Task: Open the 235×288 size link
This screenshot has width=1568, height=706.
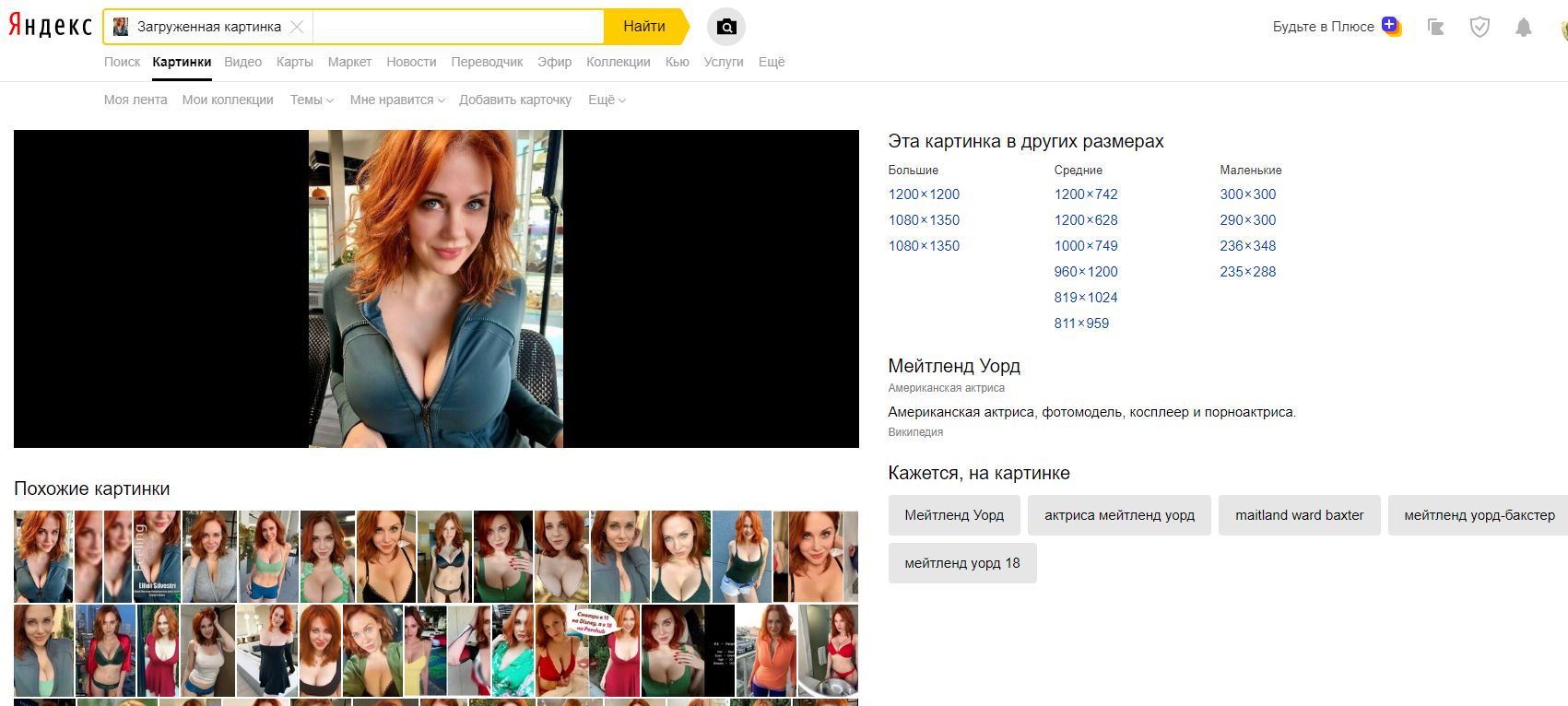Action: click(x=1248, y=272)
